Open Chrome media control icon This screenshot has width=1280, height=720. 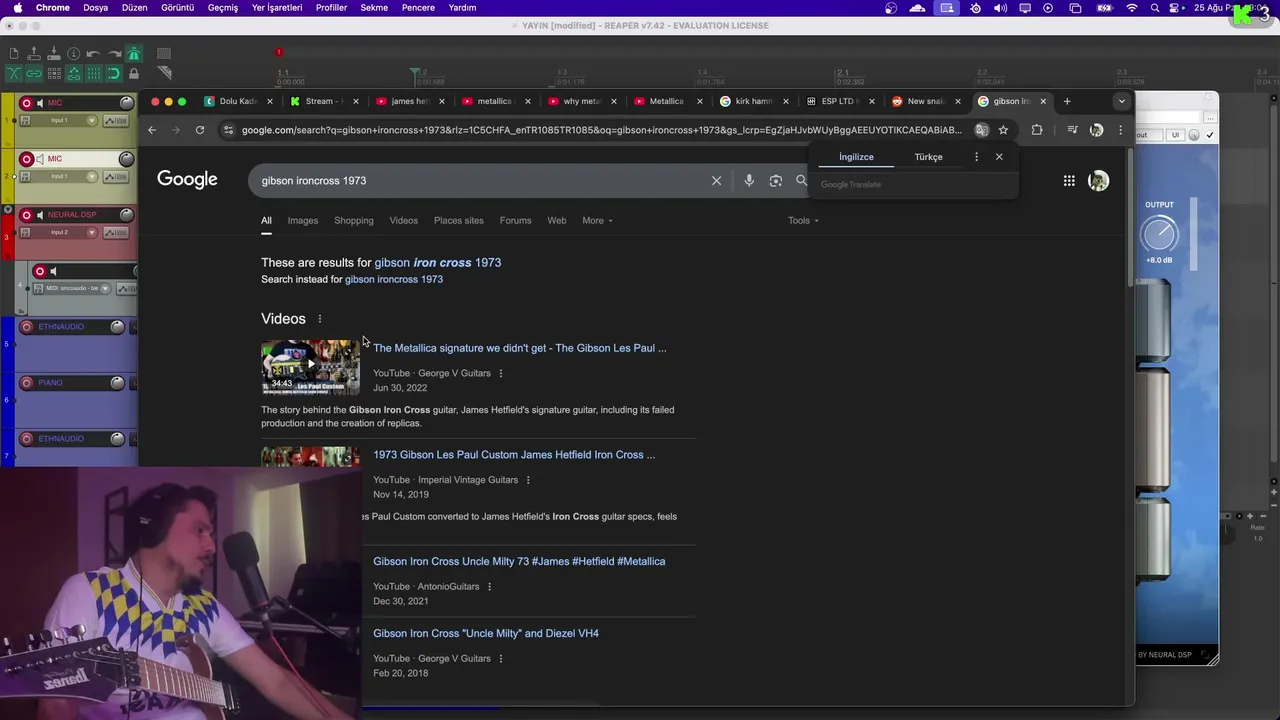click(1072, 130)
